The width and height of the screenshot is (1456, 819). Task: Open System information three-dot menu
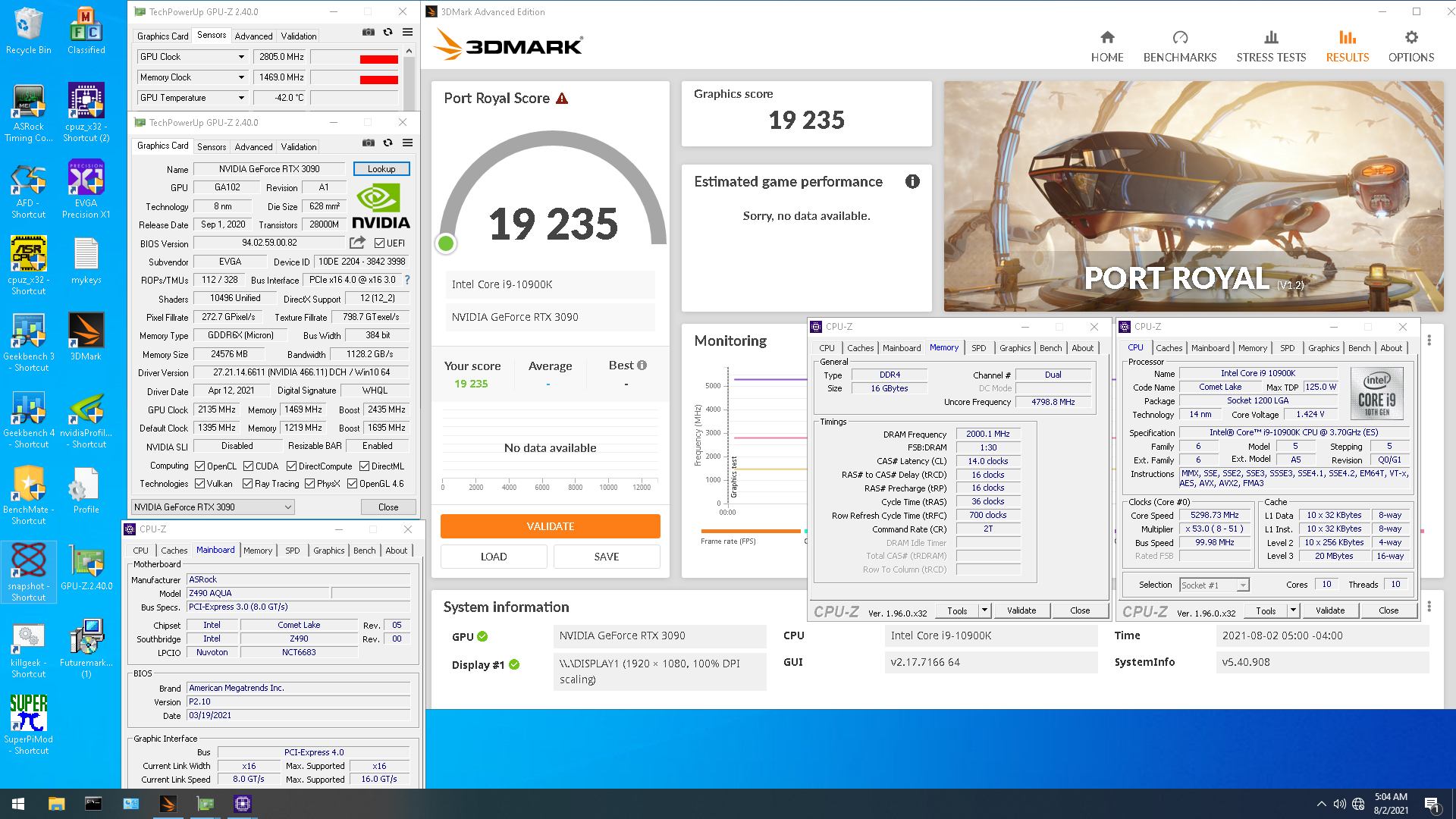[1429, 607]
